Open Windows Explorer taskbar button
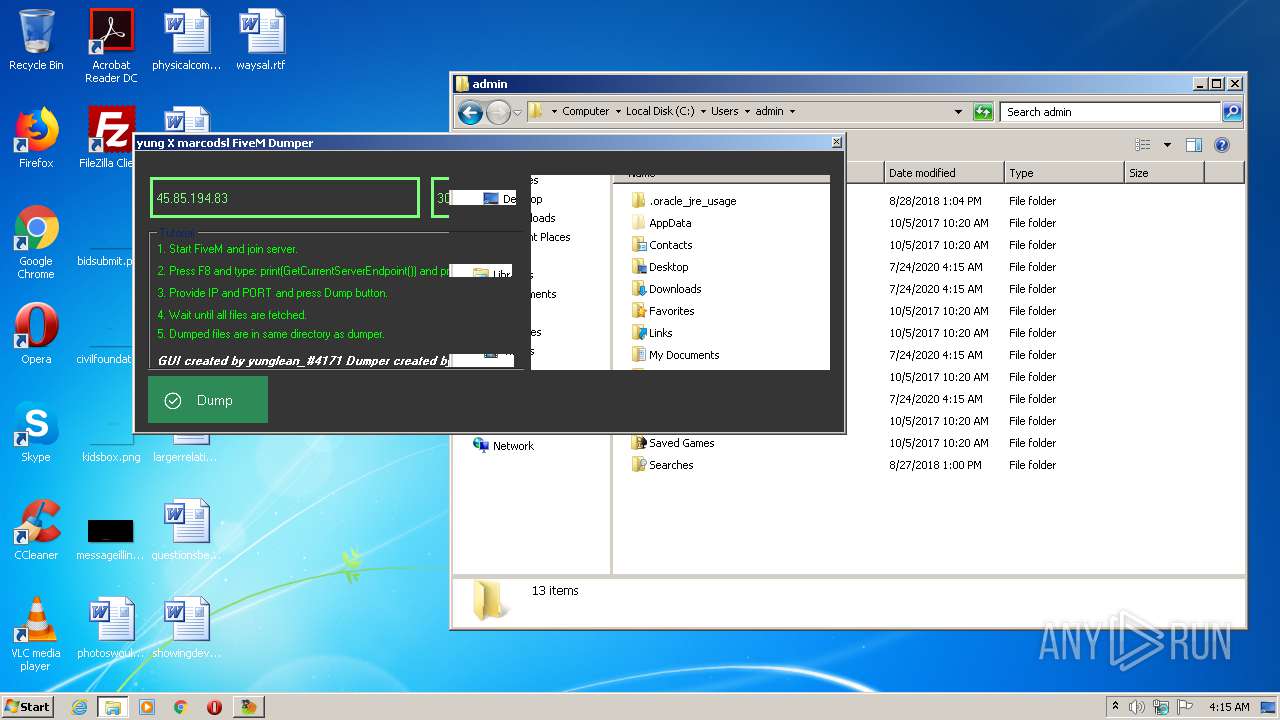This screenshot has height=720, width=1280. click(x=112, y=707)
